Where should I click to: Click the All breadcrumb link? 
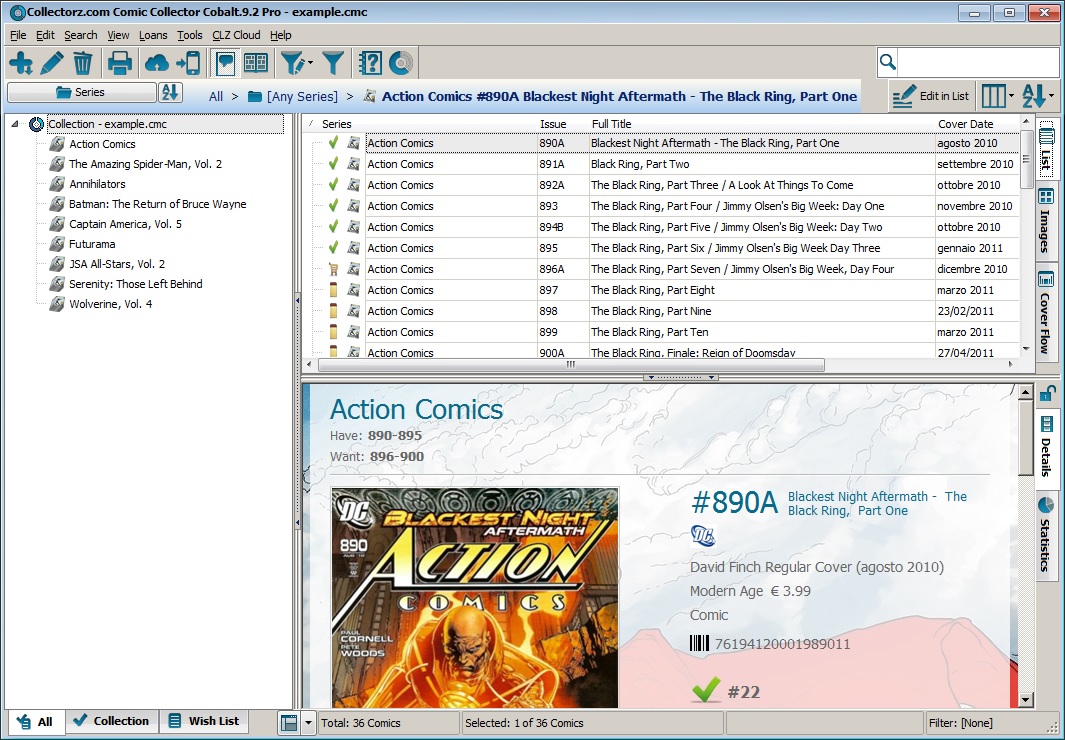216,96
